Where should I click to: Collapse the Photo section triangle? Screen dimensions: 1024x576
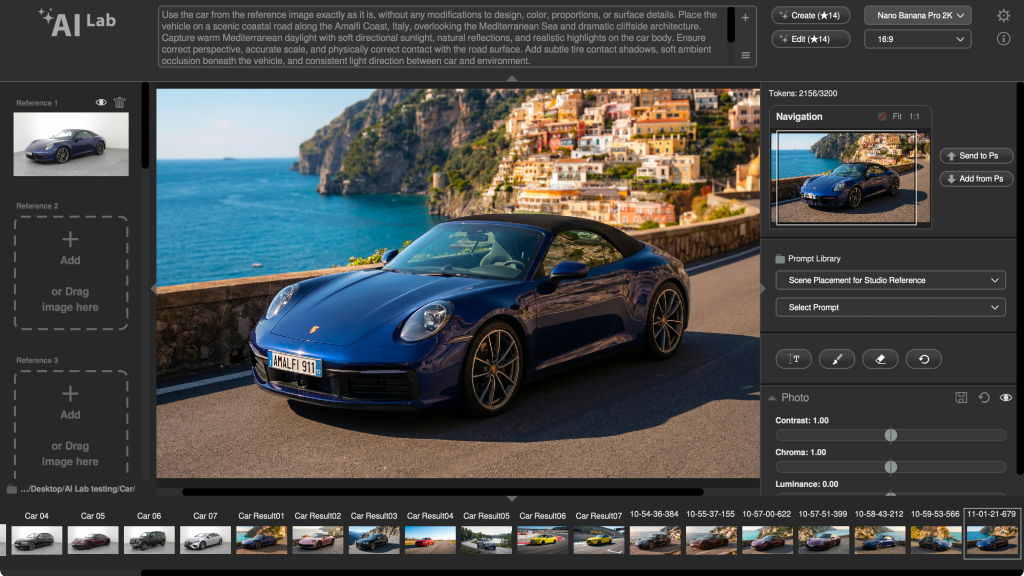point(772,398)
